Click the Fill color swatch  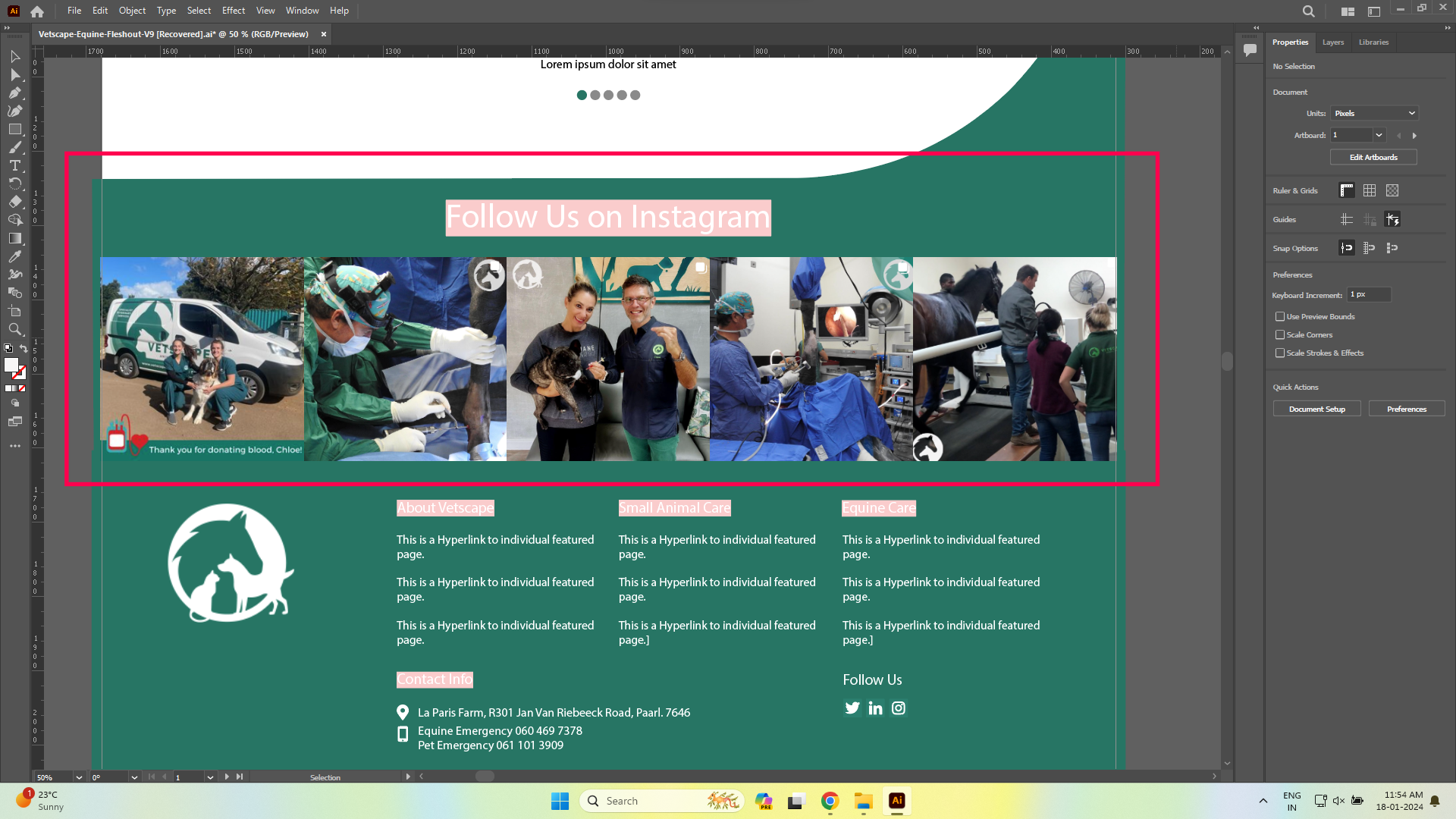click(11, 365)
